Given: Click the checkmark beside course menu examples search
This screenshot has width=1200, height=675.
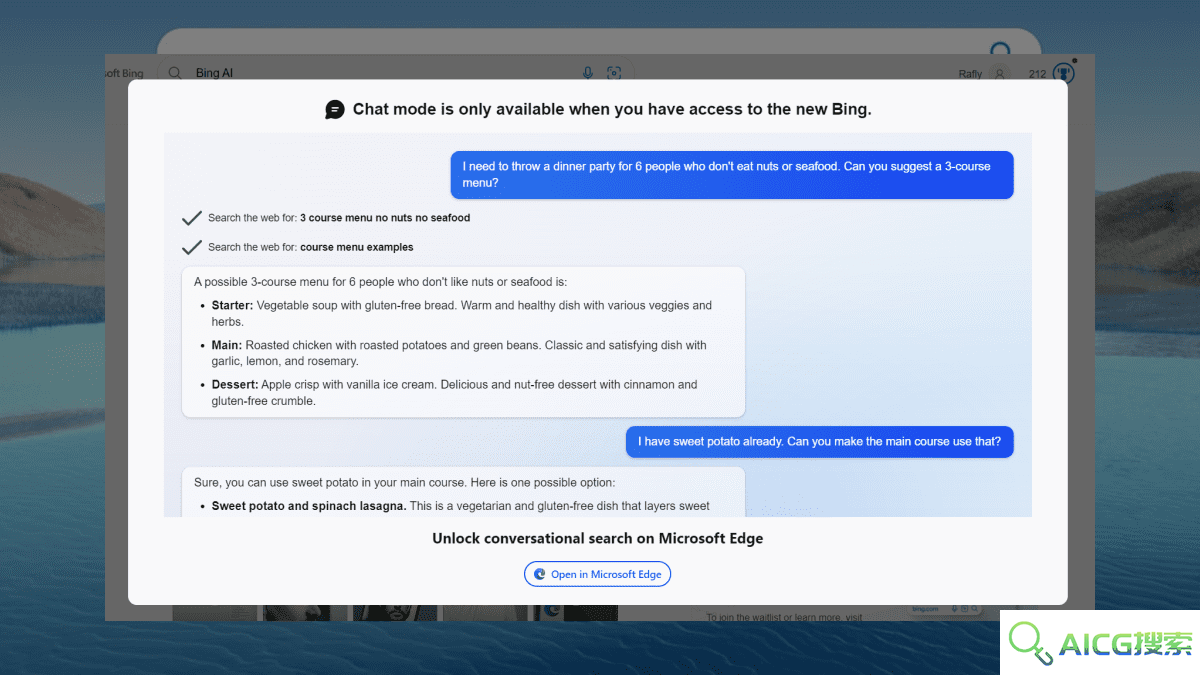Looking at the screenshot, I should 192,247.
